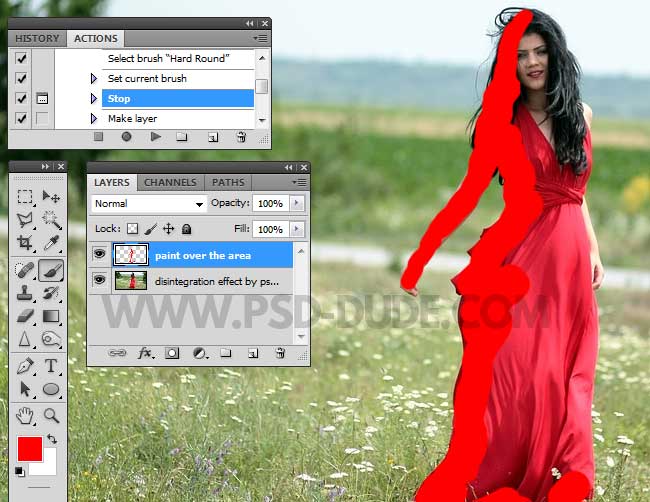Switch to the Channels tab
This screenshot has height=502, width=650.
click(170, 182)
